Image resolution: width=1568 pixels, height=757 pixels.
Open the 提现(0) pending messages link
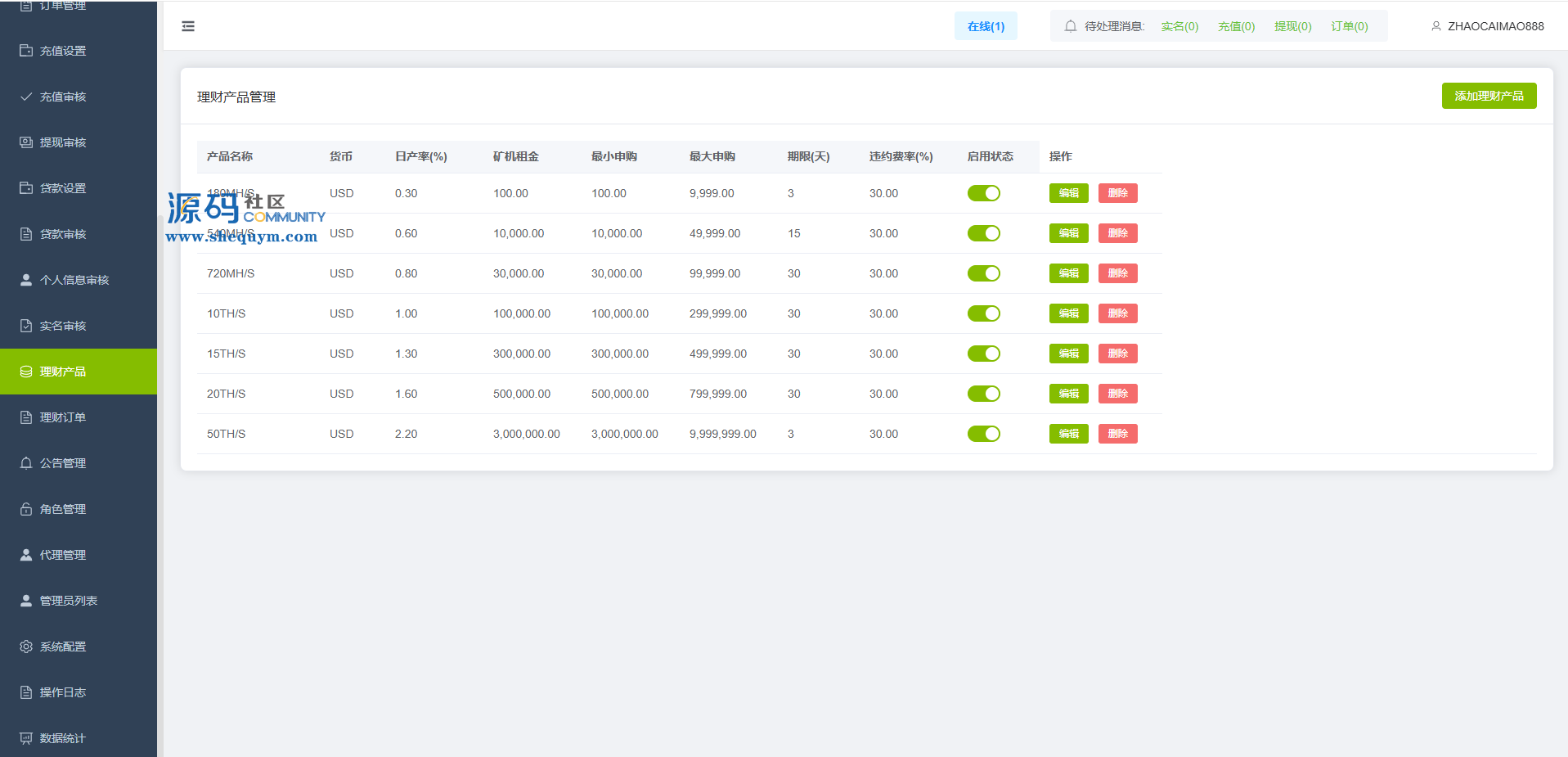click(1292, 26)
